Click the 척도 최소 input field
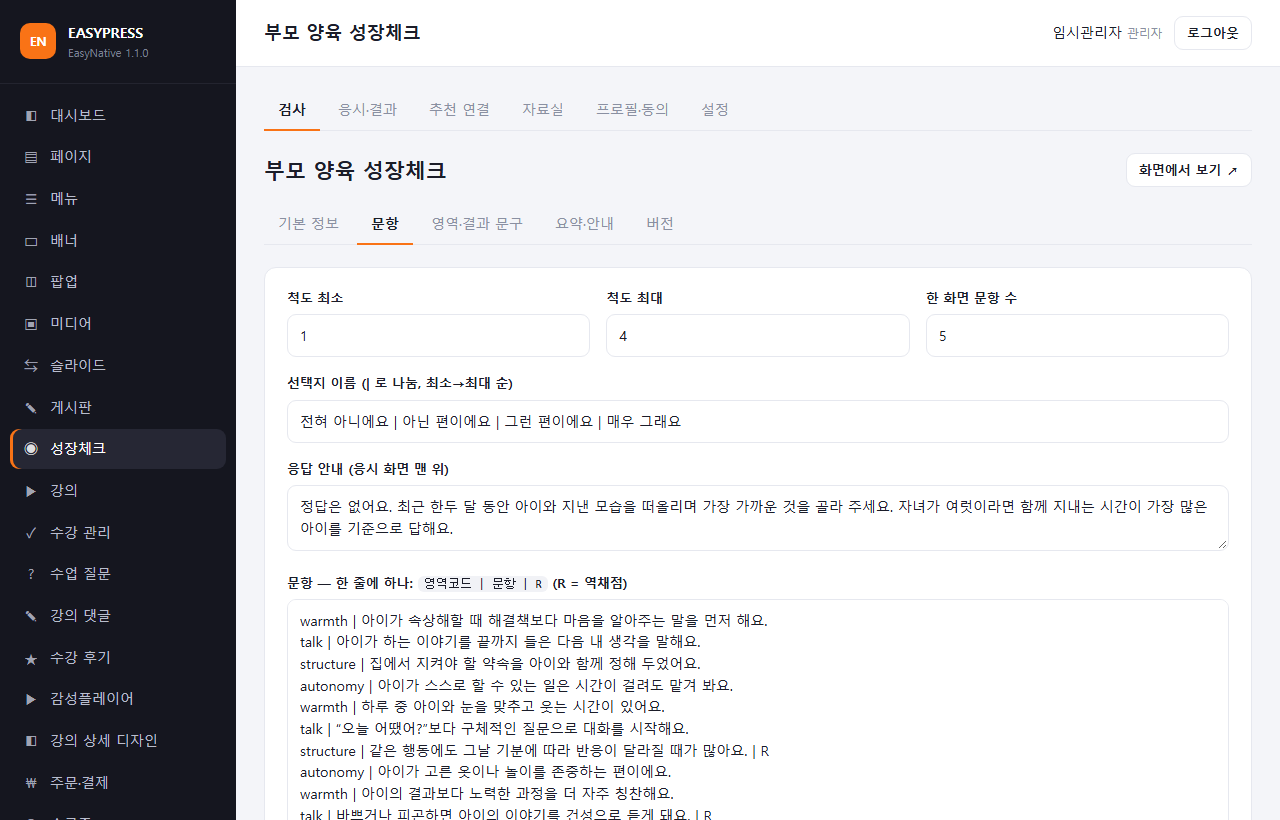The width and height of the screenshot is (1280, 820). tap(438, 336)
